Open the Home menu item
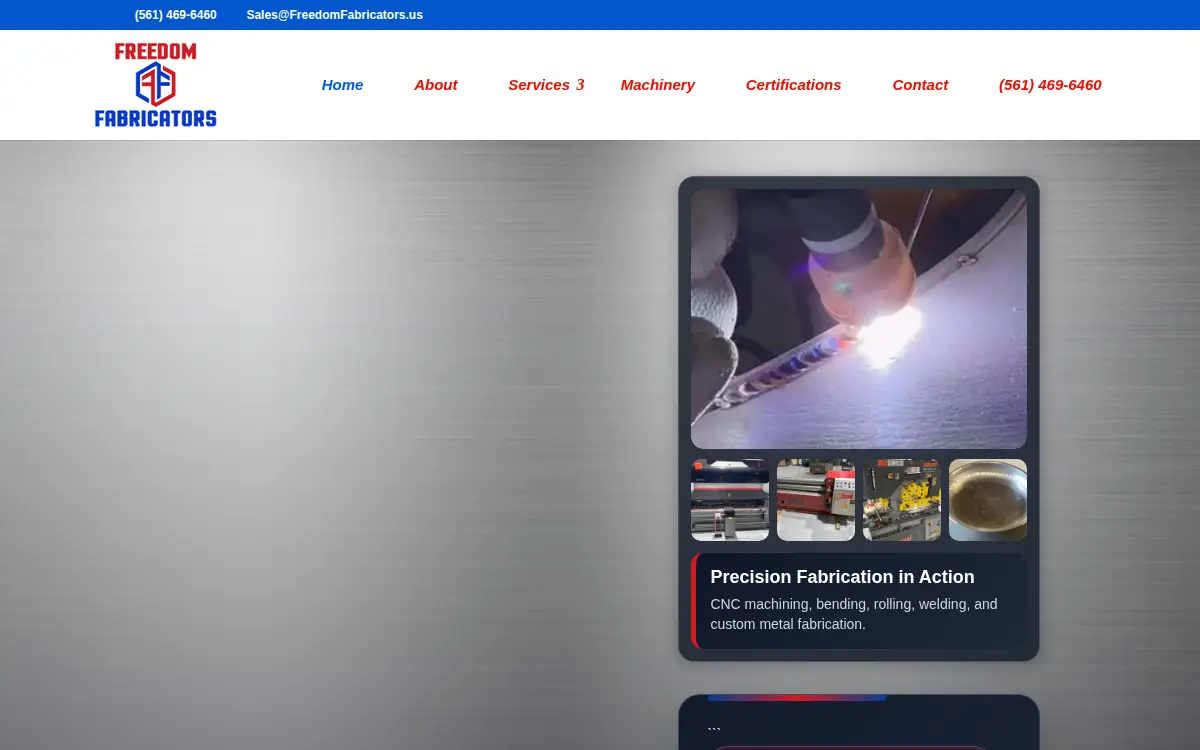This screenshot has height=750, width=1200. click(x=342, y=85)
